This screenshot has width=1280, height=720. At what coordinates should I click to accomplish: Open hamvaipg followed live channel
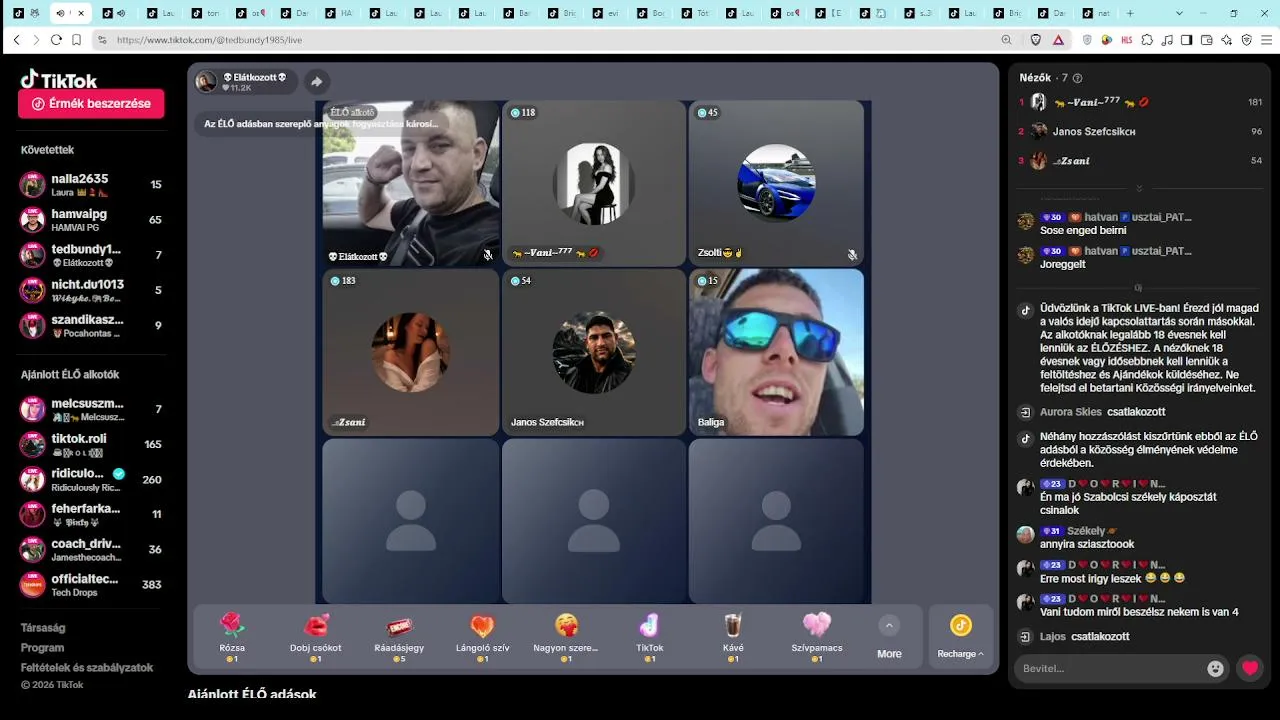(91, 220)
